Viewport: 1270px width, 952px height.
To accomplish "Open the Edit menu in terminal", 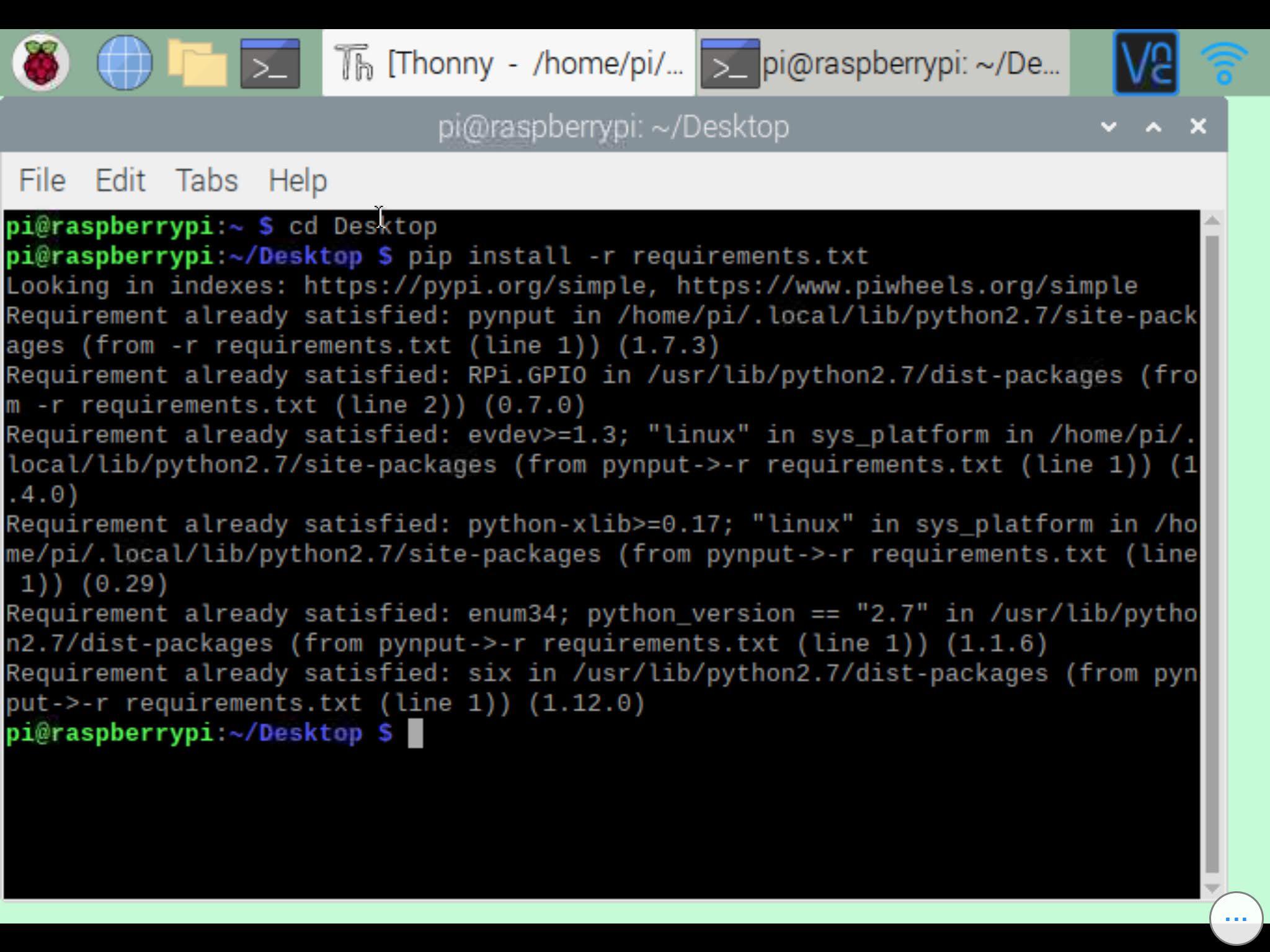I will click(x=120, y=181).
